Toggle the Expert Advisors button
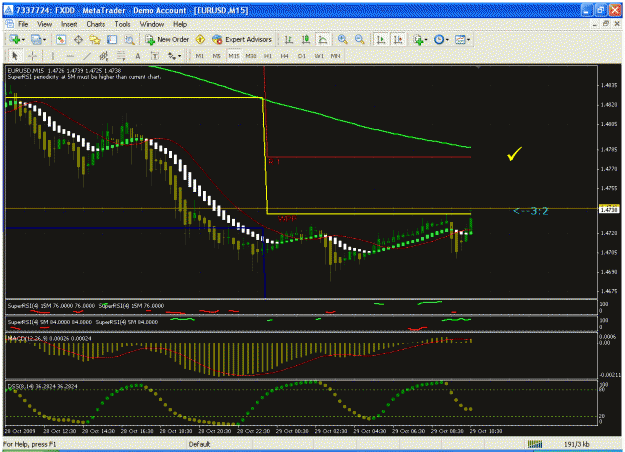 [x=242, y=39]
